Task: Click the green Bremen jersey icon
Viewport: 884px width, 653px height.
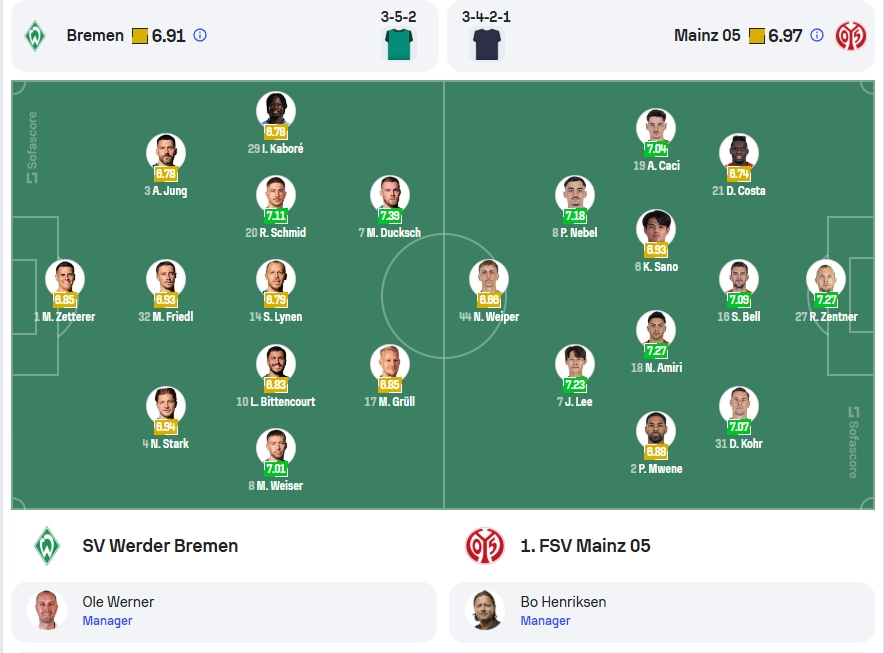Action: pyautogui.click(x=399, y=44)
